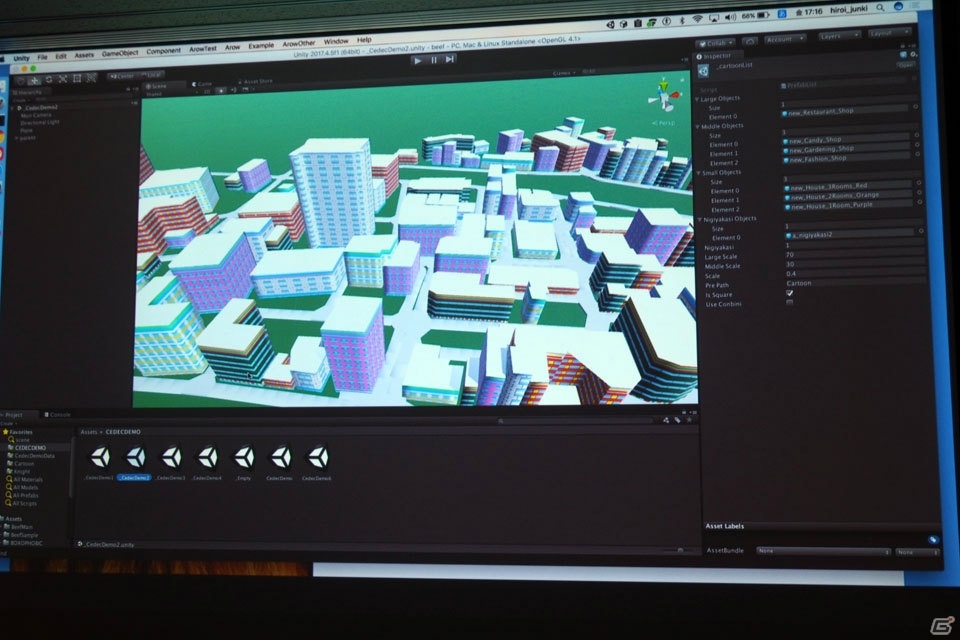This screenshot has width=960, height=640.
Task: Select the _CedecDemo3 scene asset
Action: point(171,462)
